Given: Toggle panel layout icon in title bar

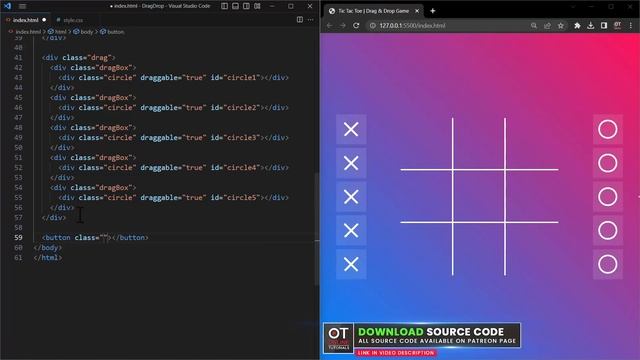Looking at the screenshot, I should coord(236,6).
